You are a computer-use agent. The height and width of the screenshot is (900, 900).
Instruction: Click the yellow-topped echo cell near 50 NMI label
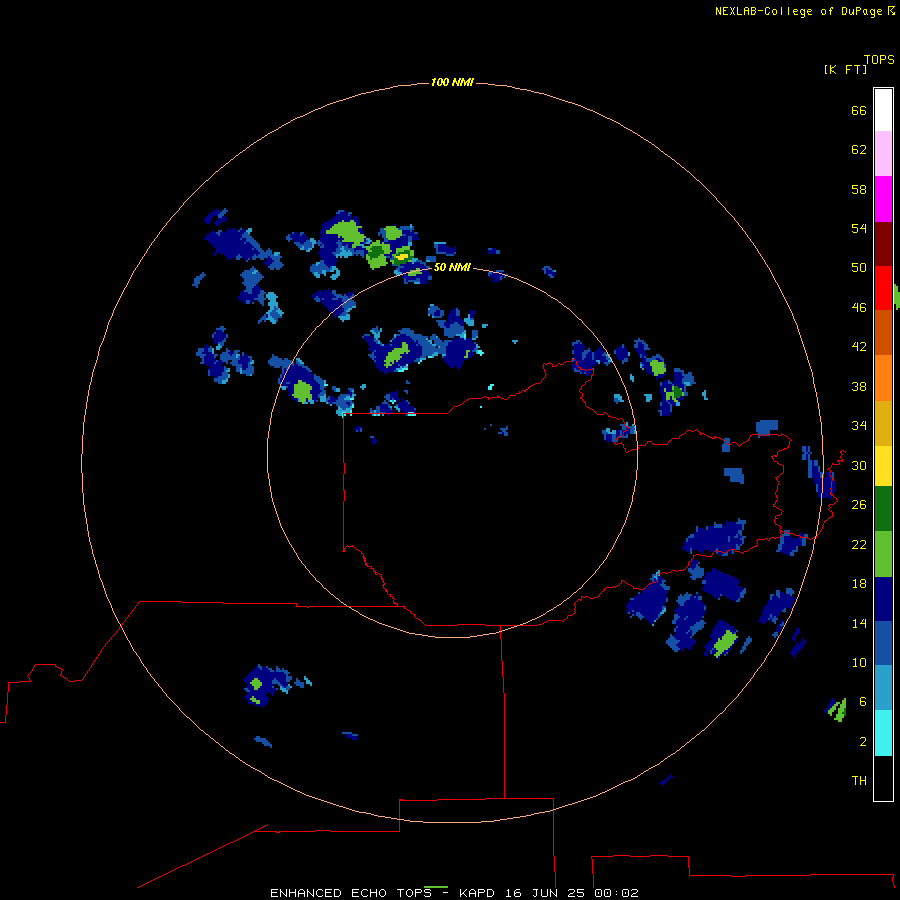tap(403, 256)
